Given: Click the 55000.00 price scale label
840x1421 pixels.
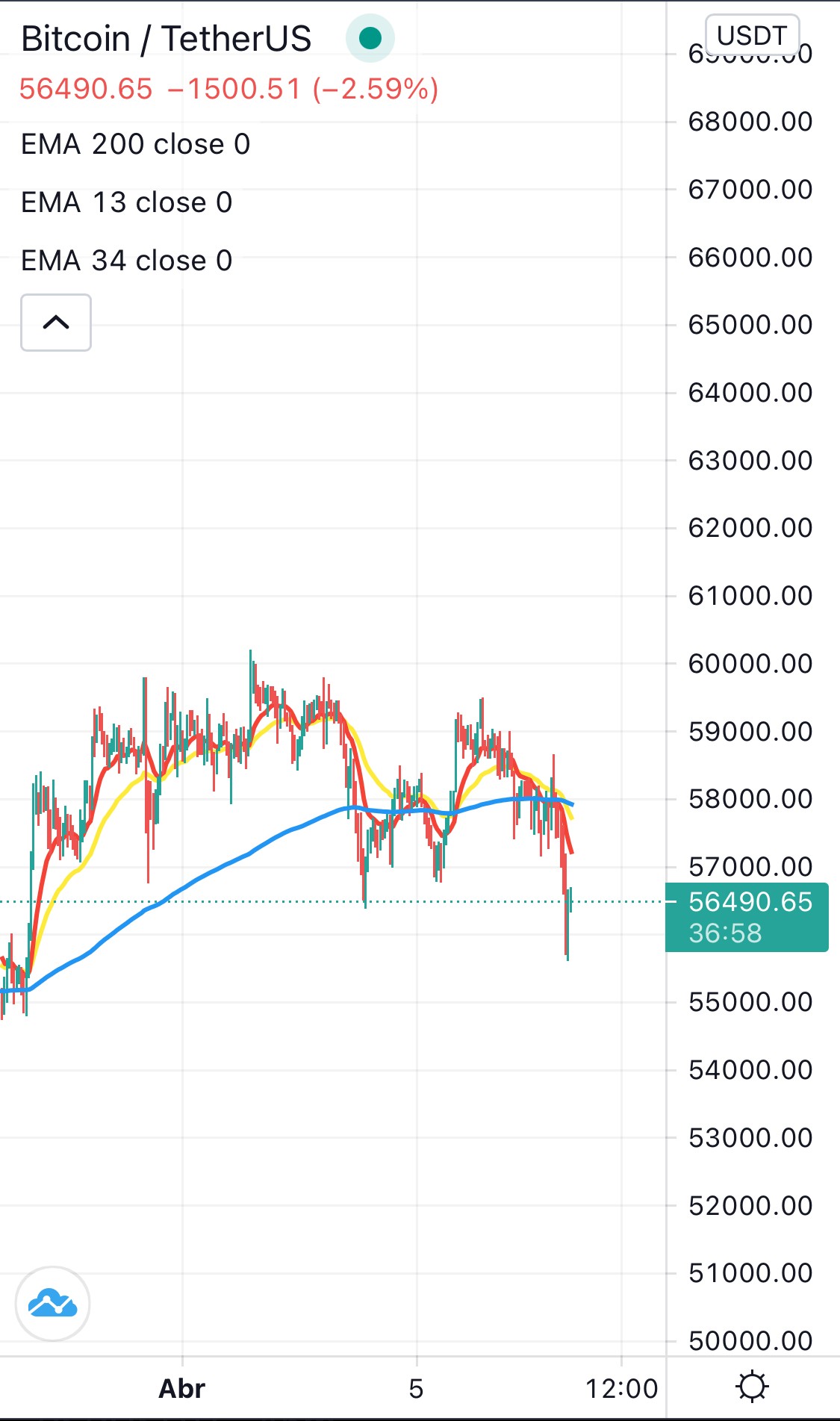Looking at the screenshot, I should 750,1002.
